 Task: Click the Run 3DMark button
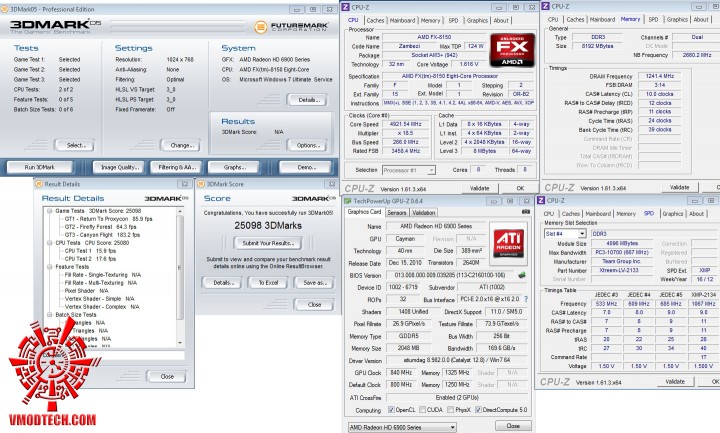(x=39, y=168)
